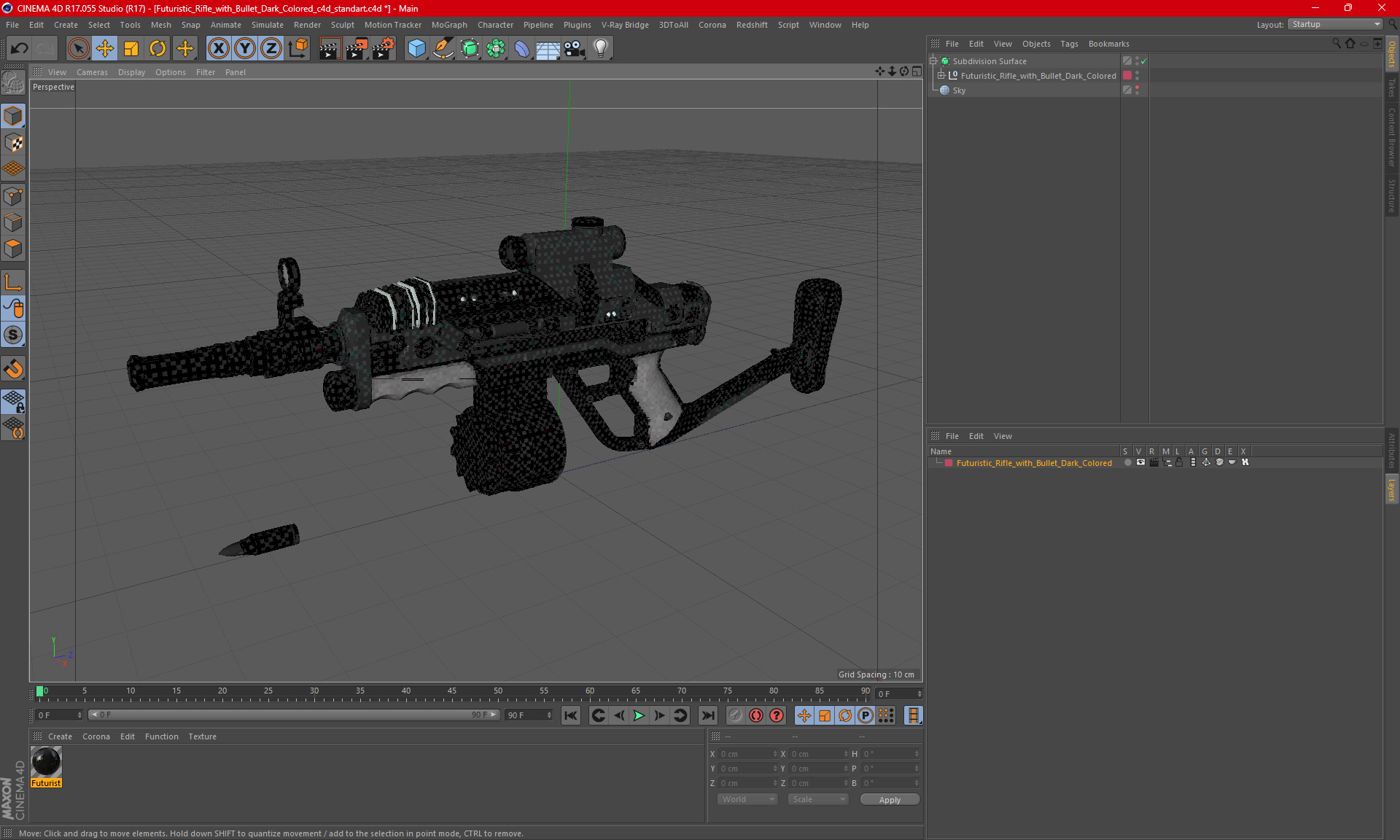Screen dimensions: 1400x840
Task: Open the Objects tab on right edge
Action: [x=1392, y=55]
